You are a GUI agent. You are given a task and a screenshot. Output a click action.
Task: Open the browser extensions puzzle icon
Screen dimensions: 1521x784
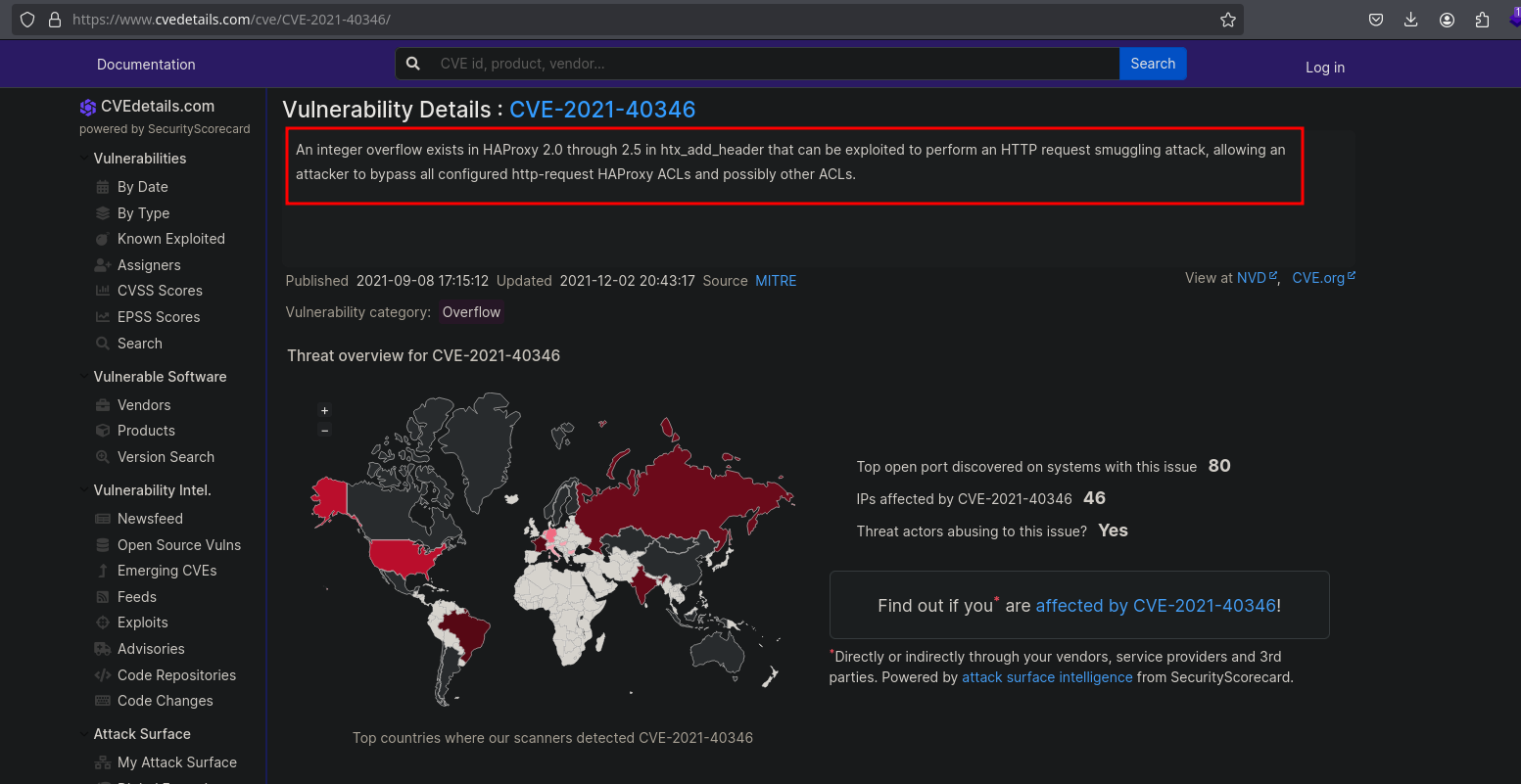(x=1482, y=20)
